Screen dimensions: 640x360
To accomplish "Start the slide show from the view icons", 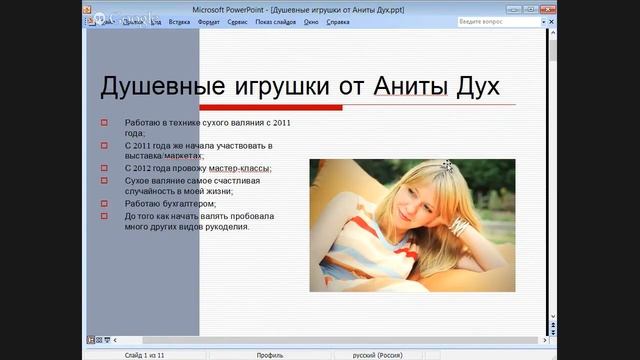I will 107,340.
